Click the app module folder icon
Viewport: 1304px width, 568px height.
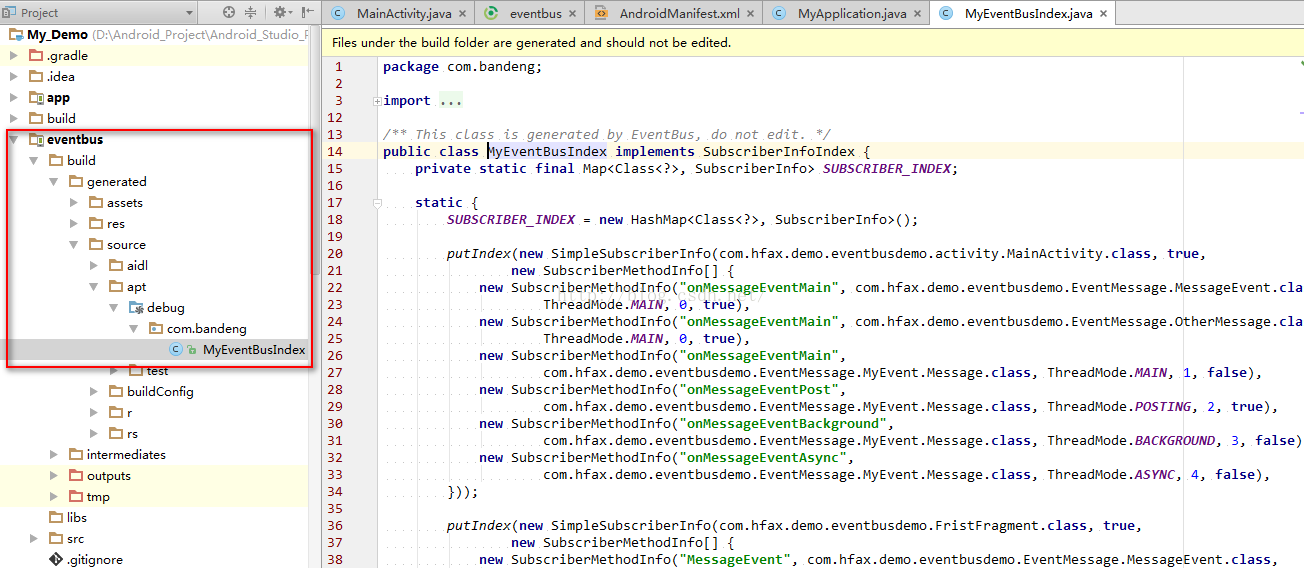point(36,98)
